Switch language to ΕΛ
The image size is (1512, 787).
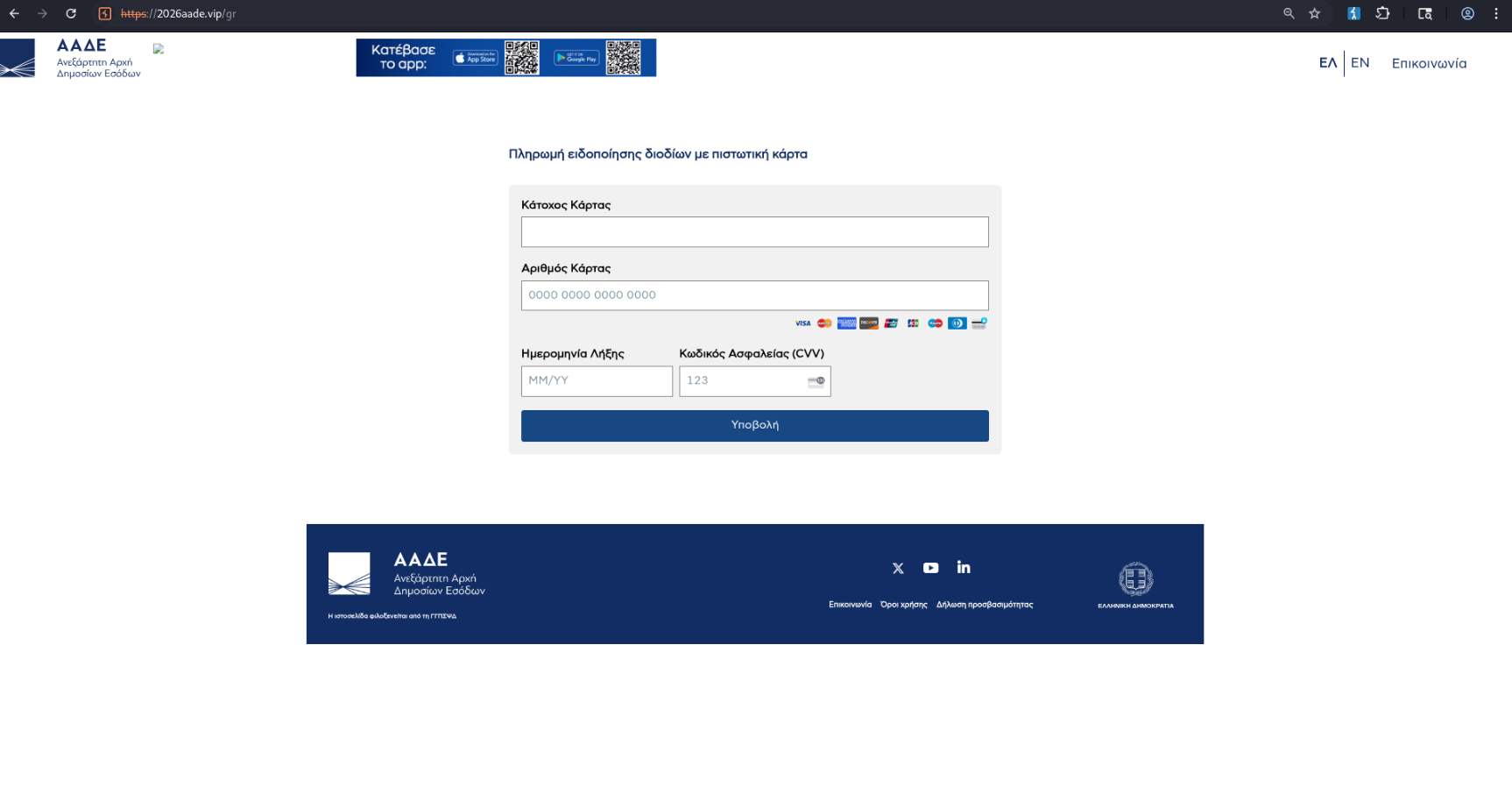(x=1328, y=63)
